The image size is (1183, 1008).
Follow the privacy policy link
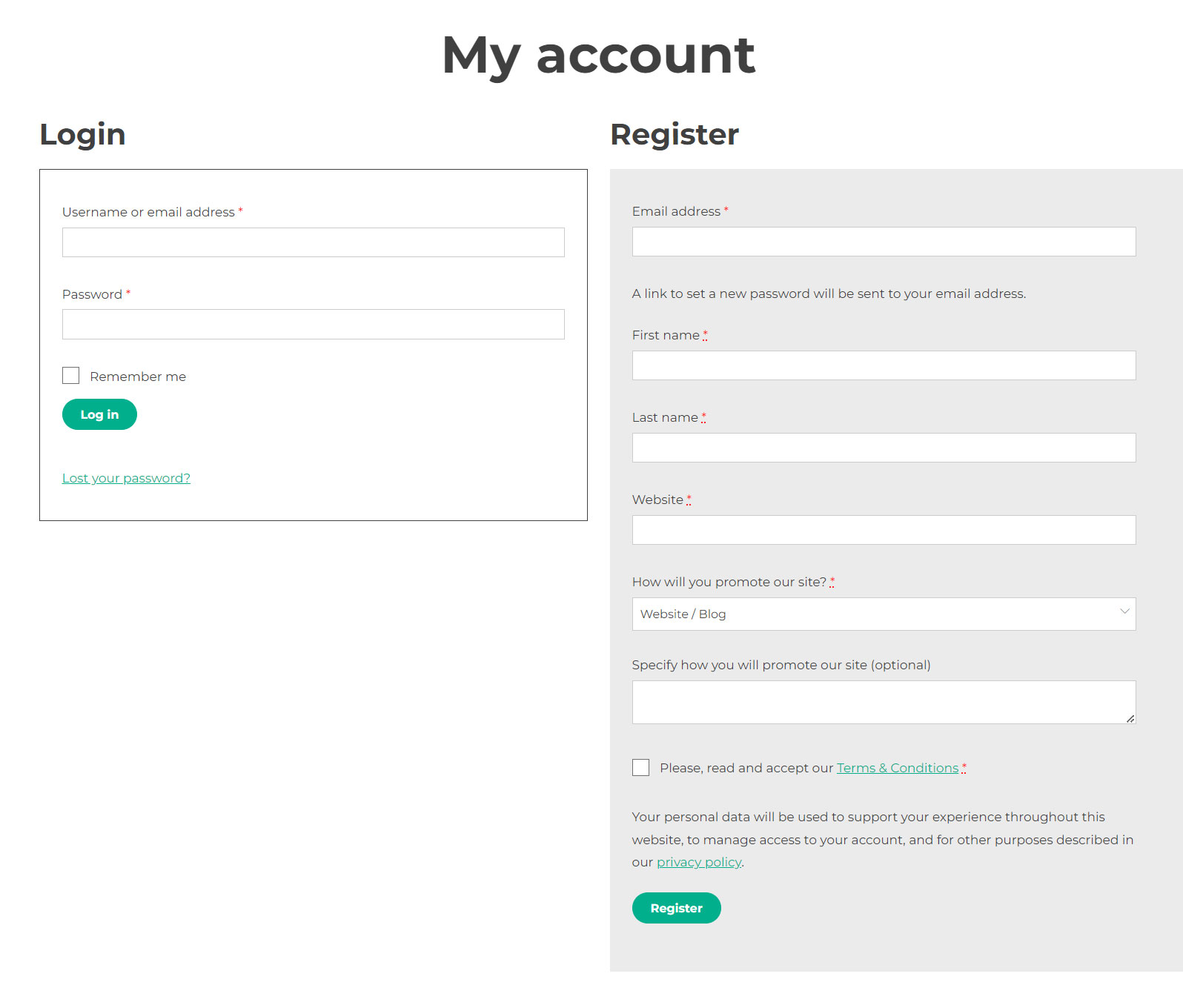point(699,862)
